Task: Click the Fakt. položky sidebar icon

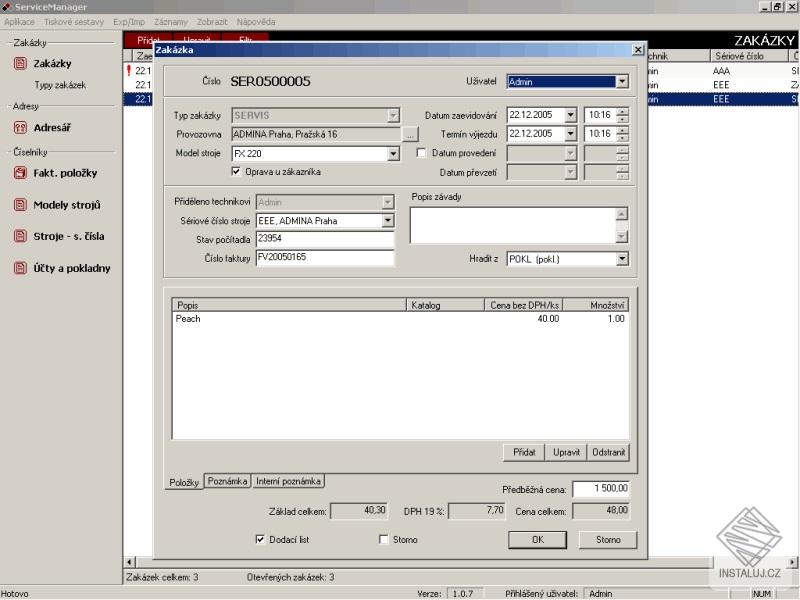Action: click(20, 173)
